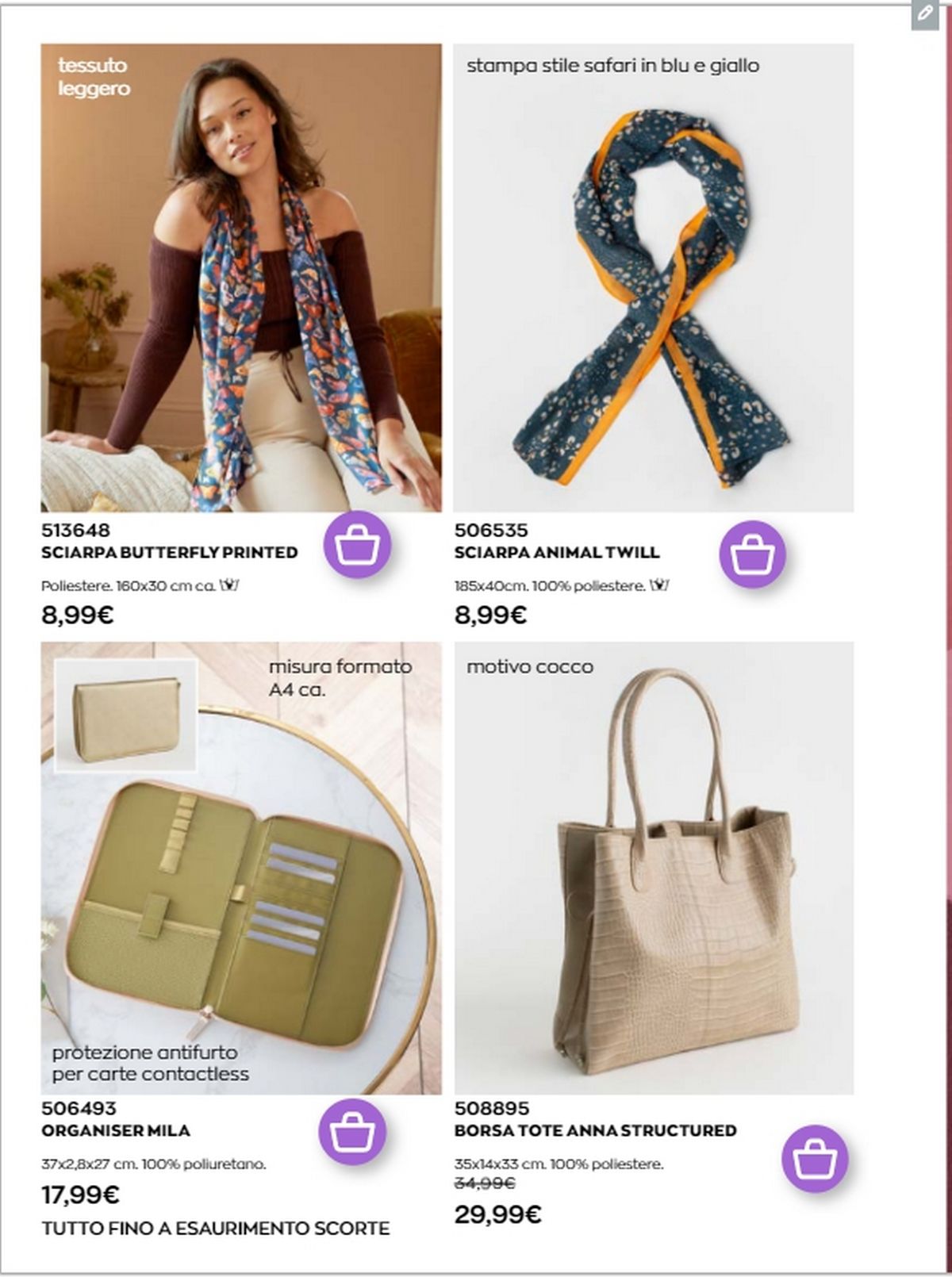Select the small closed organiser inset thumbnail
The height and width of the screenshot is (1277, 952).
pyautogui.click(x=125, y=715)
